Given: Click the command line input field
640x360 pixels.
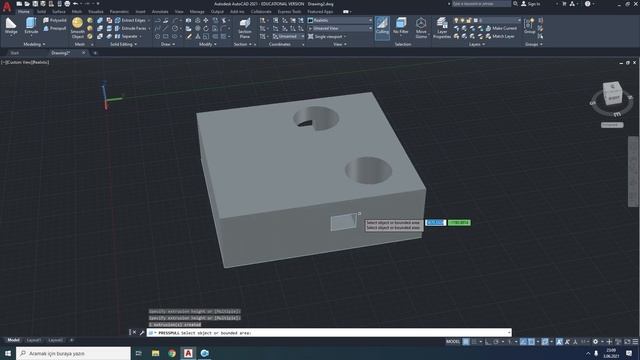Looking at the screenshot, I should click(x=329, y=333).
